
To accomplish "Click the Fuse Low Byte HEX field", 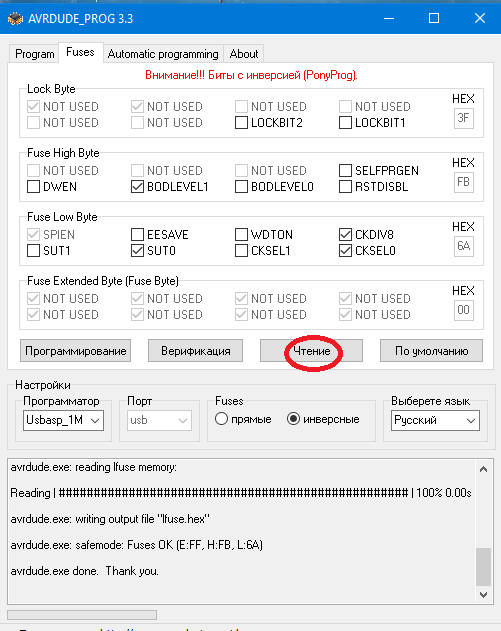I will [x=464, y=246].
